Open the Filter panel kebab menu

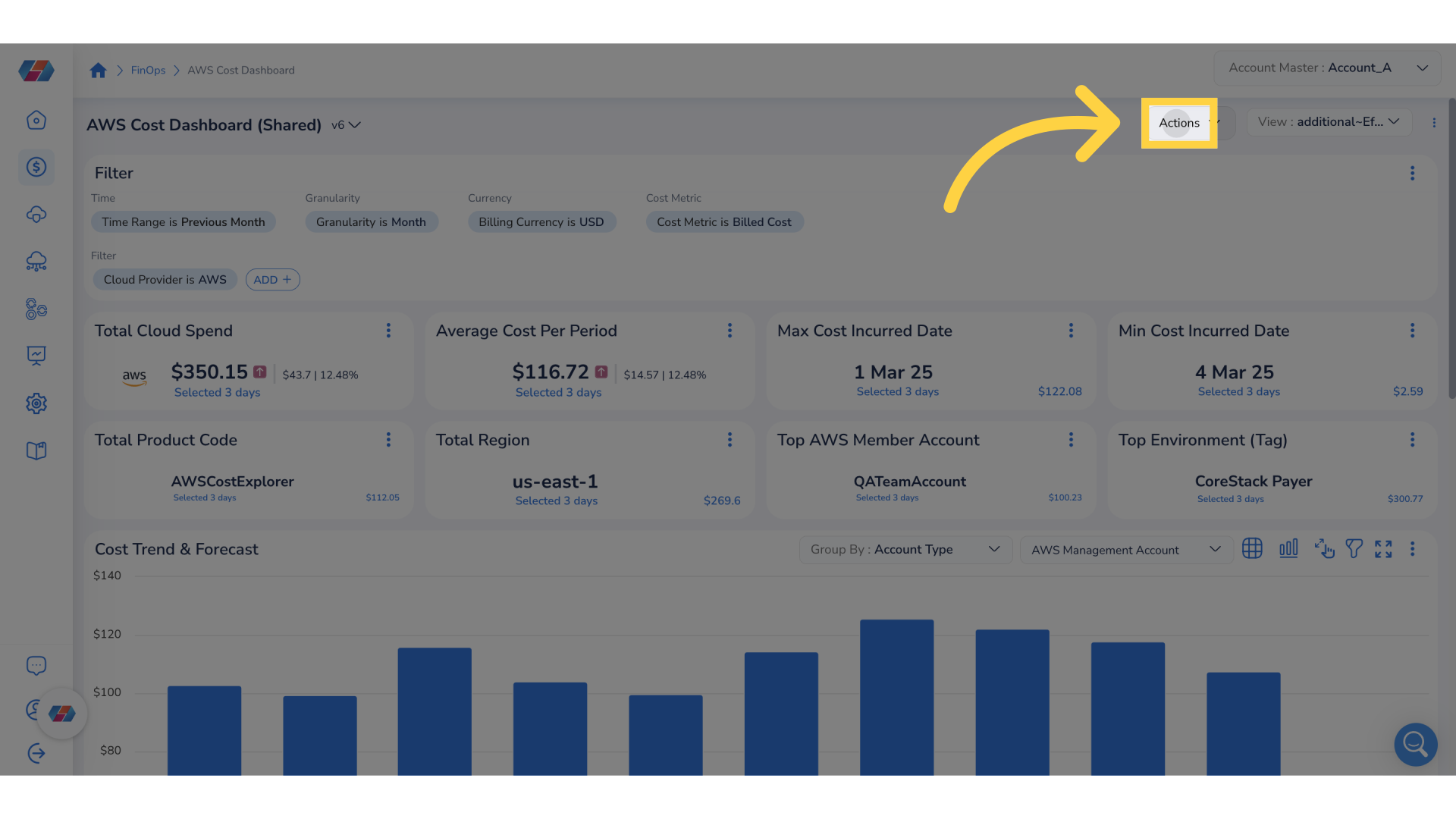click(x=1412, y=173)
